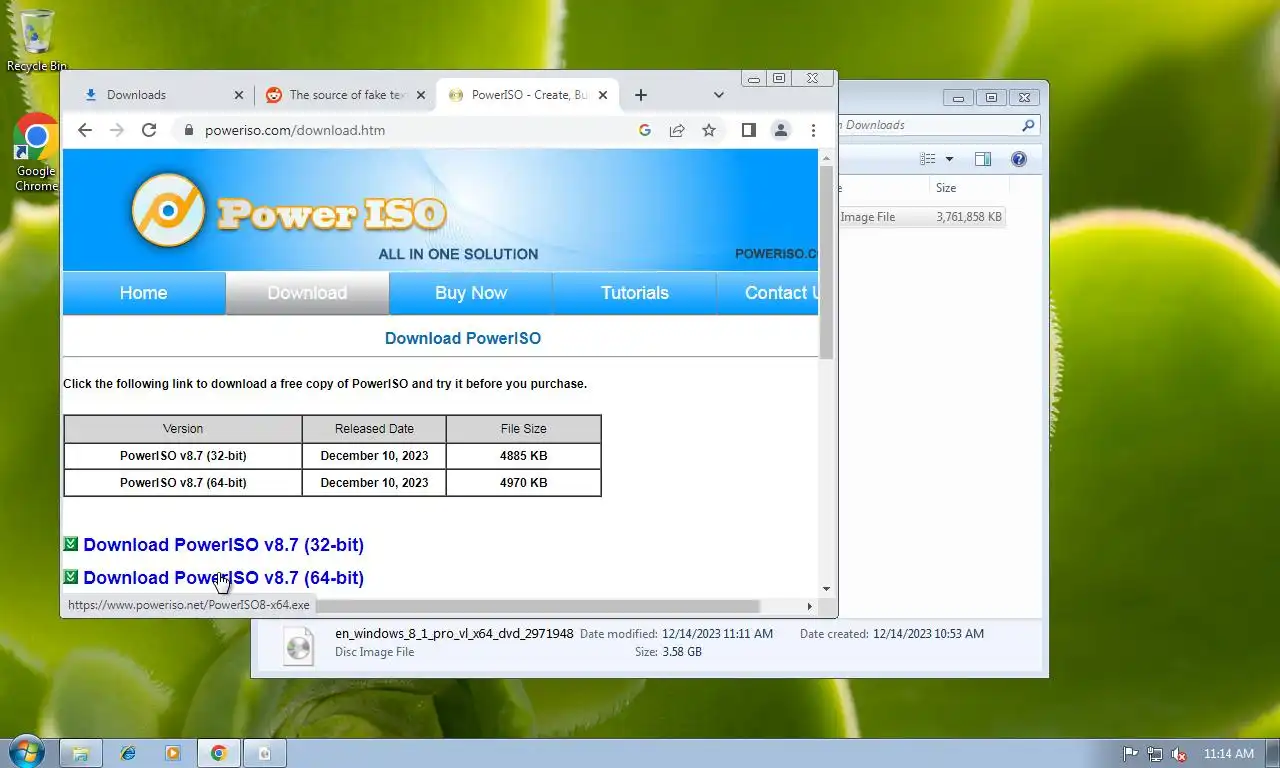This screenshot has height=768, width=1280.
Task: Click PowerISO v8.7 (64-bit) table cell
Action: (x=183, y=483)
